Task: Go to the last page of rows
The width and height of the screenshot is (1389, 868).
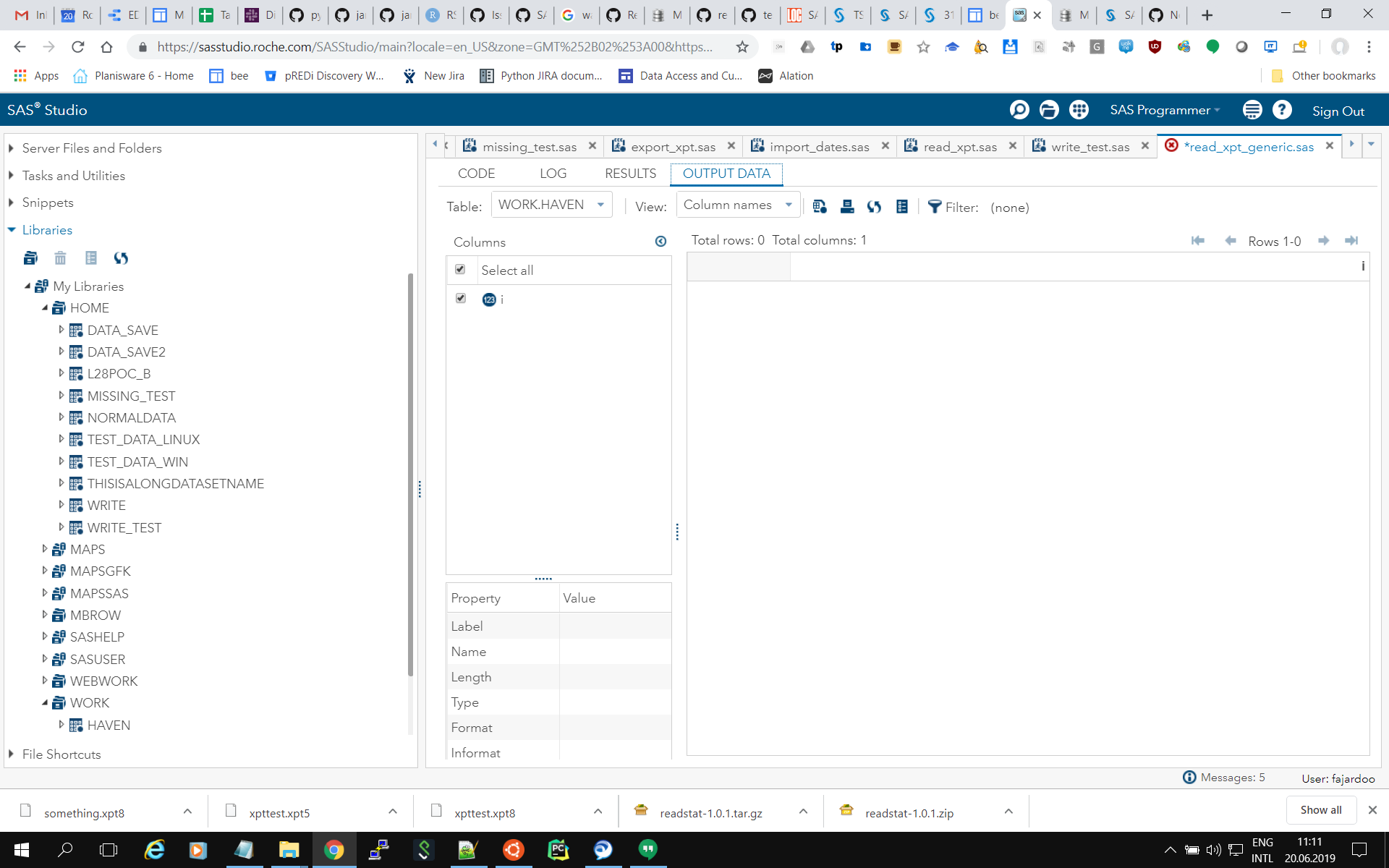Action: coord(1351,241)
